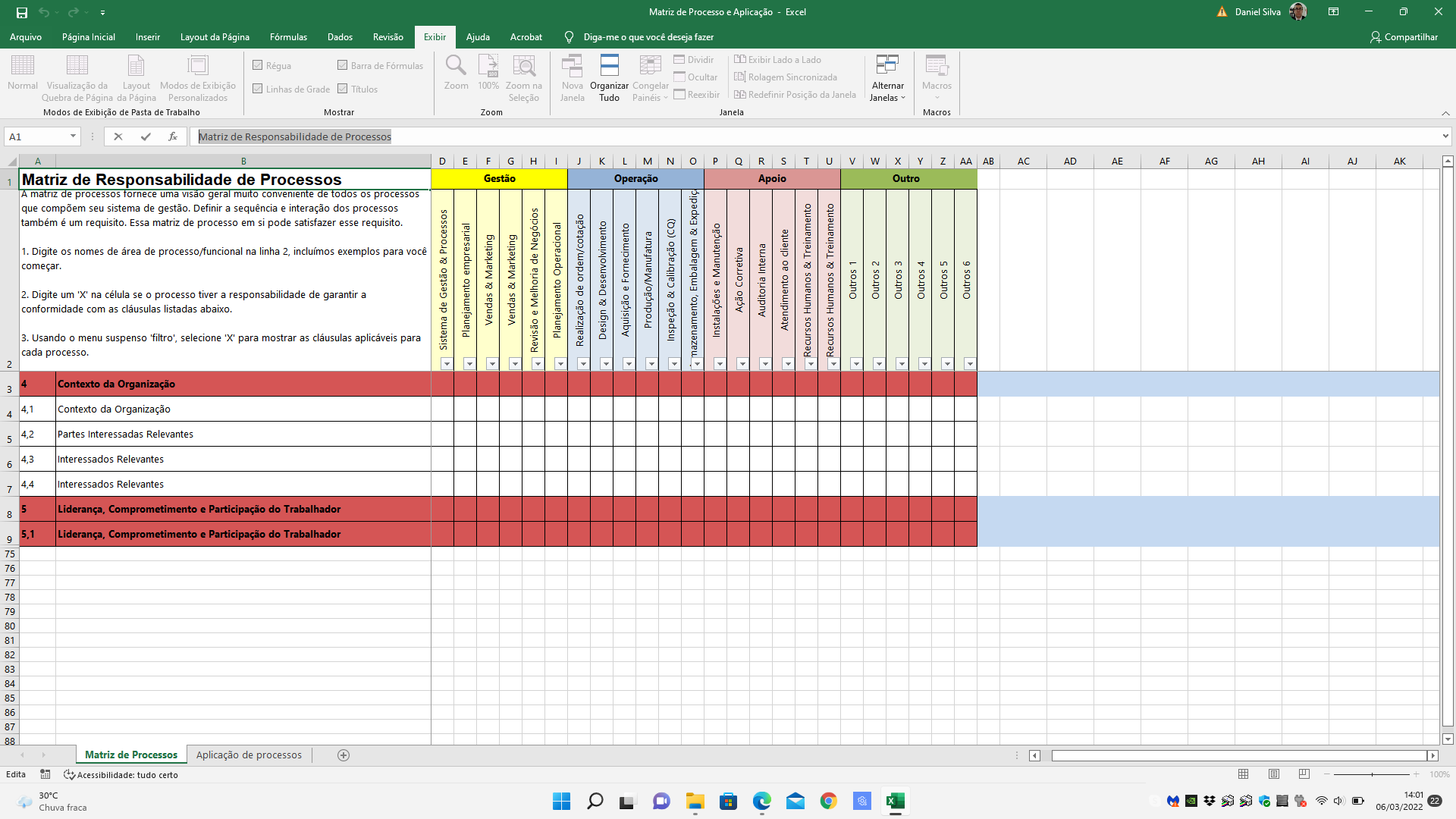Open Visualização da Quebra de Página view

point(77,76)
